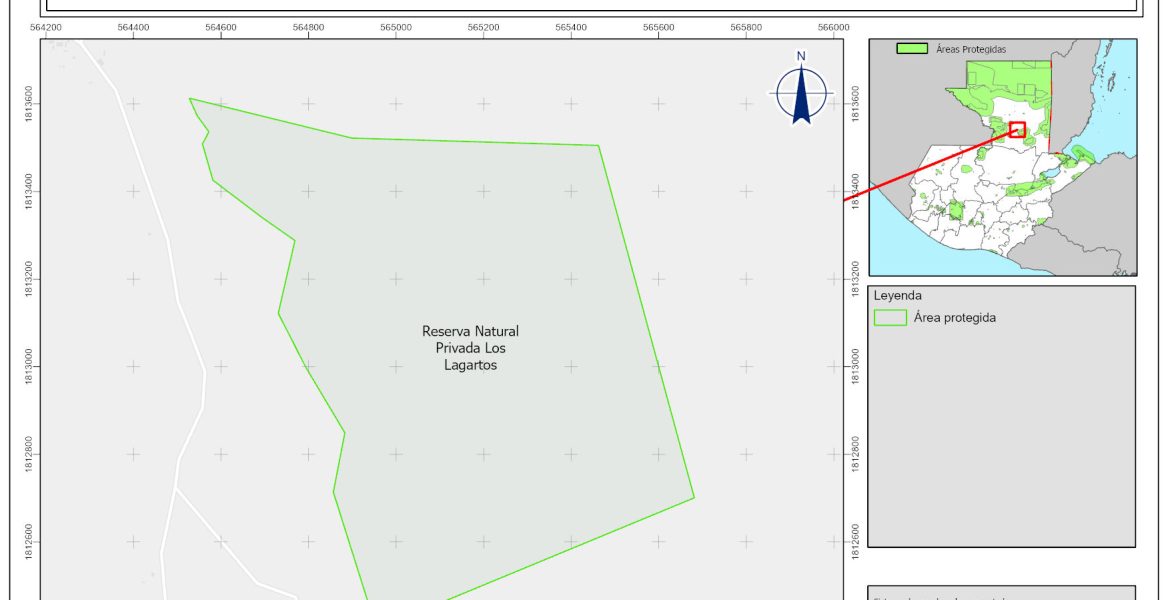
Task: Click the Área protegida legend text
Action: (x=954, y=318)
